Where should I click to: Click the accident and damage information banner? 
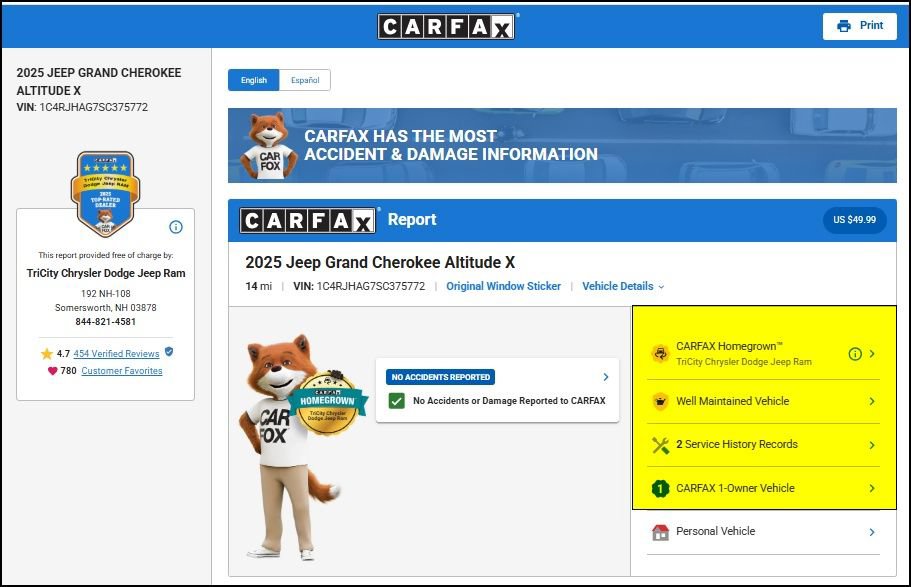[562, 145]
